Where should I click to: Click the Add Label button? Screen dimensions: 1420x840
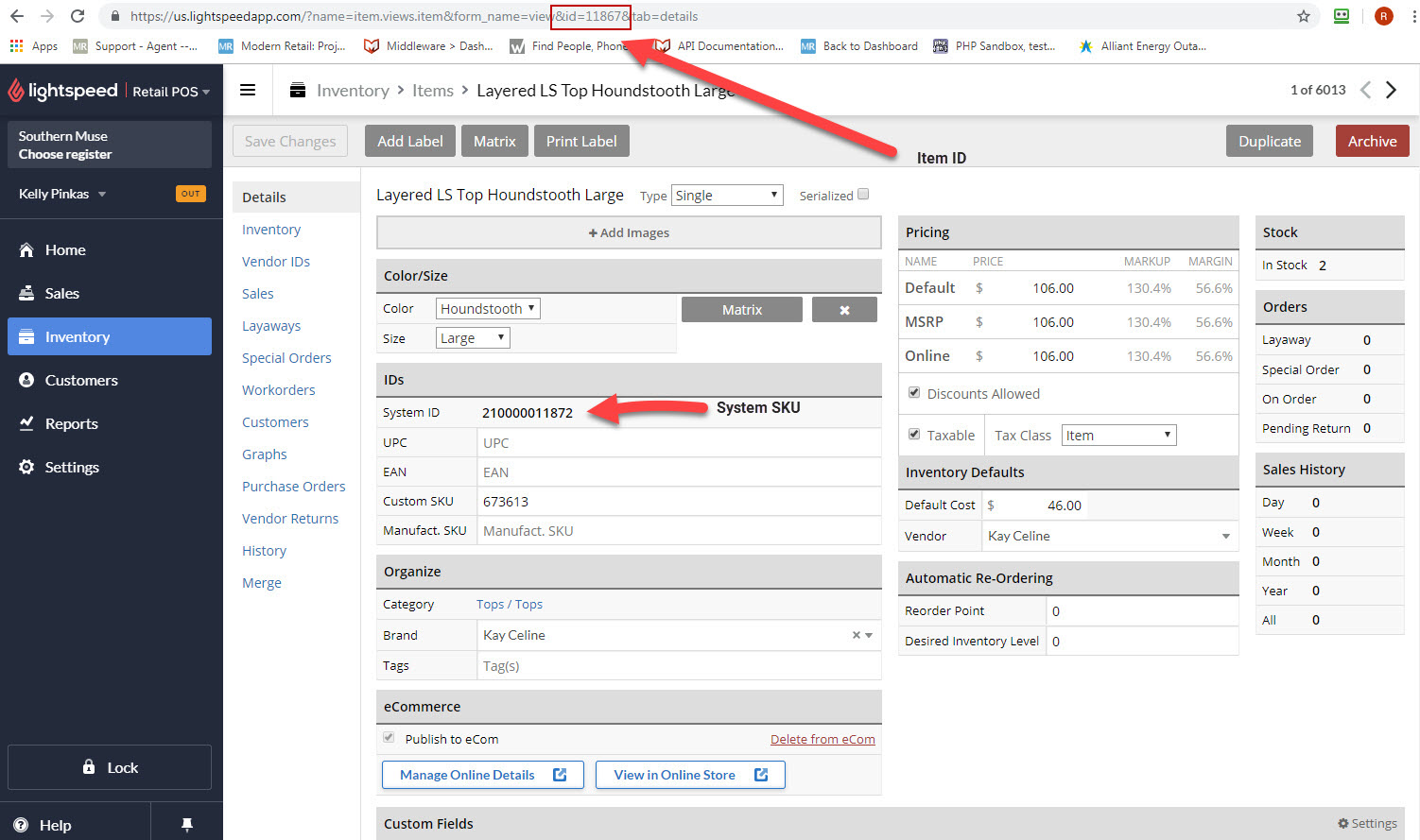(410, 141)
